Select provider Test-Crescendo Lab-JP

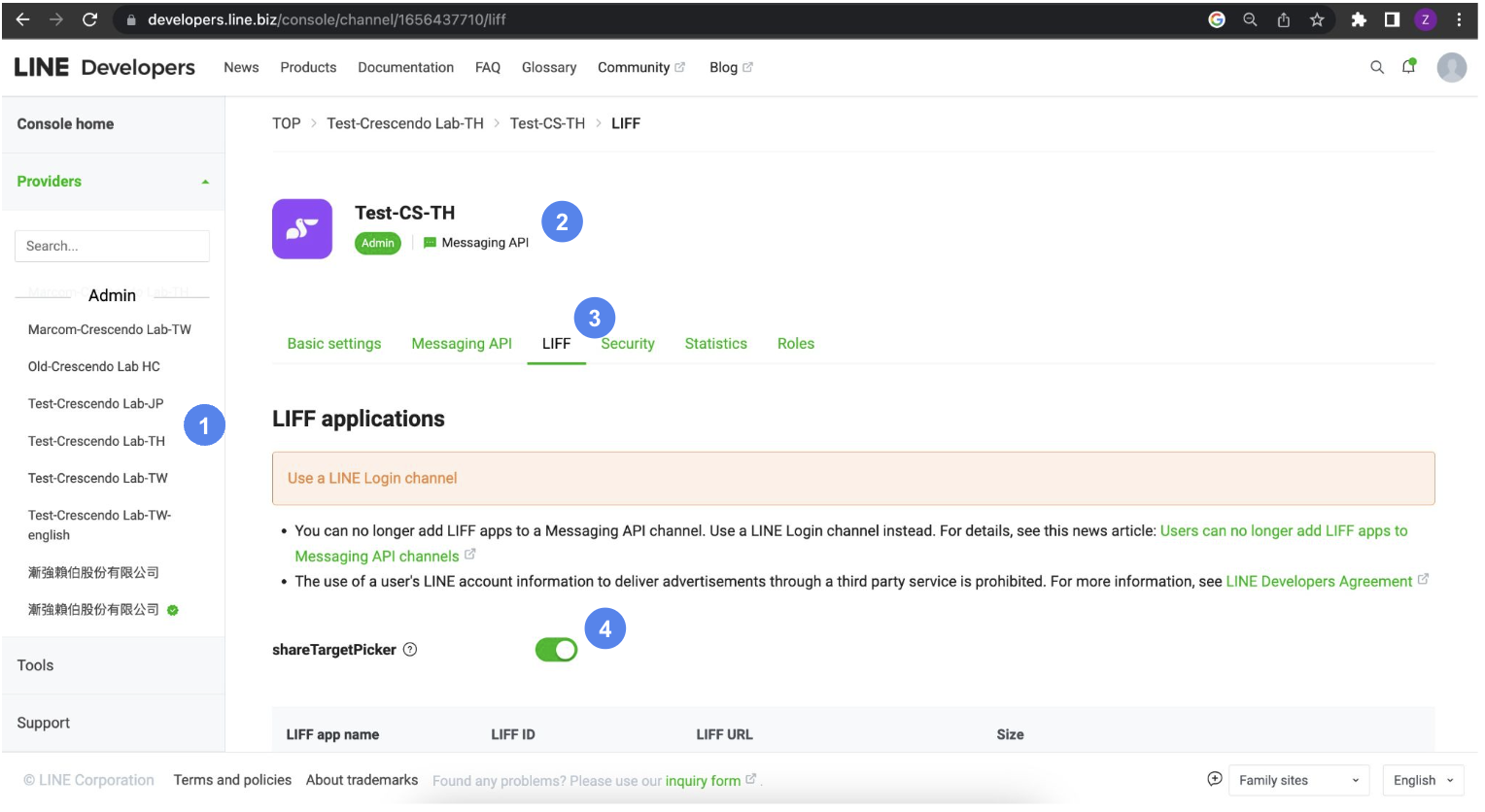click(x=96, y=403)
